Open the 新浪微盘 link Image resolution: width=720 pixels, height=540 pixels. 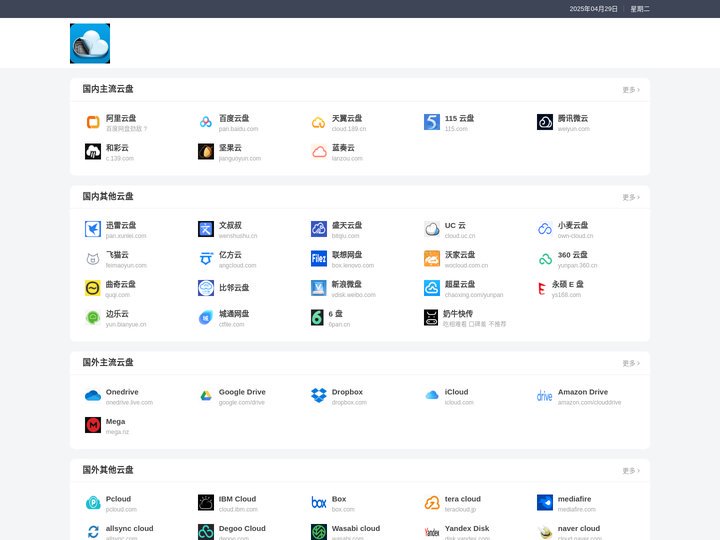pyautogui.click(x=347, y=284)
